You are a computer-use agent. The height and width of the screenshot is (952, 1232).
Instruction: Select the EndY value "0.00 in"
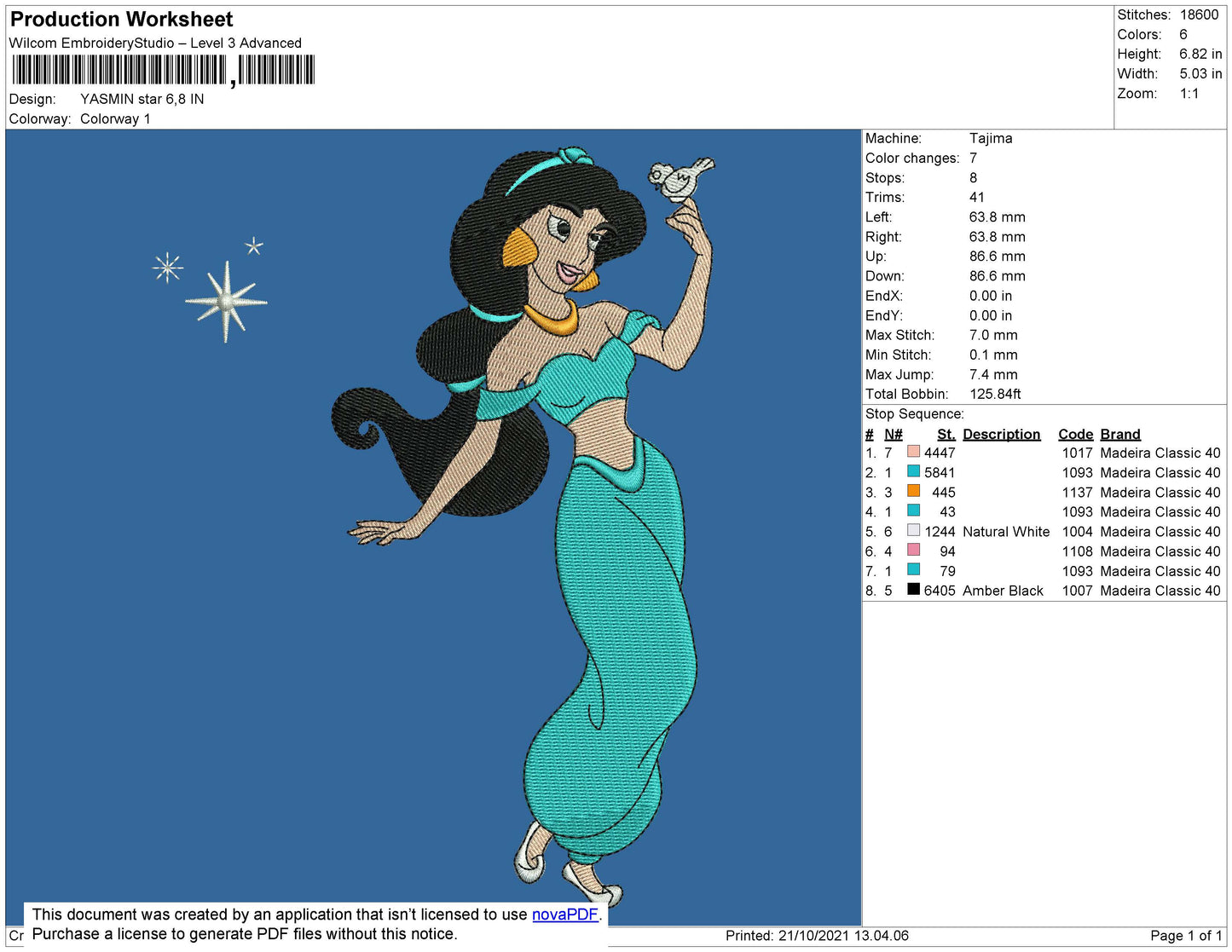tap(991, 315)
